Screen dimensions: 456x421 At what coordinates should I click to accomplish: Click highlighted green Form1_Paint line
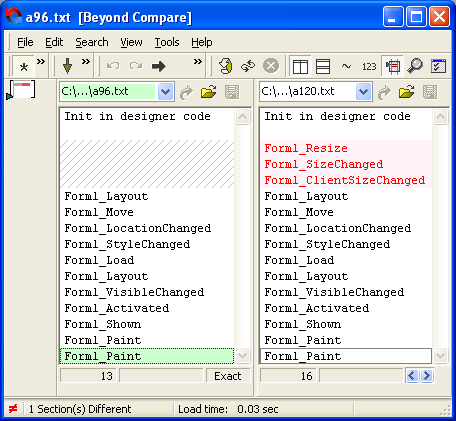[147, 356]
